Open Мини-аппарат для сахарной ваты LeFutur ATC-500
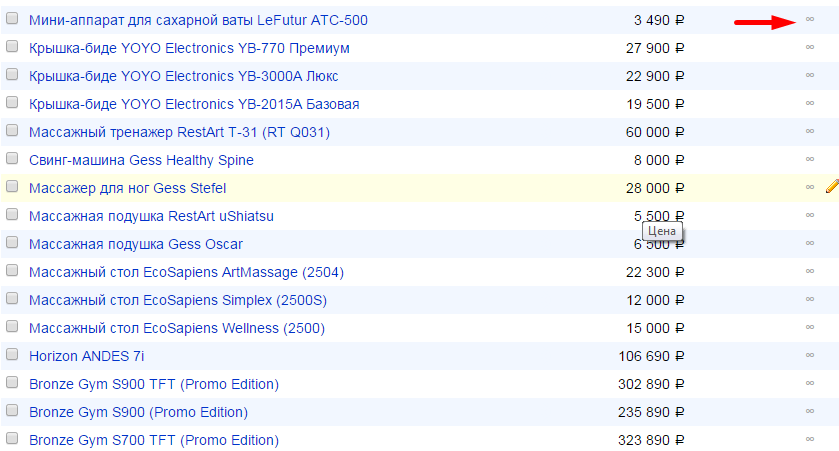The image size is (839, 451). [199, 20]
